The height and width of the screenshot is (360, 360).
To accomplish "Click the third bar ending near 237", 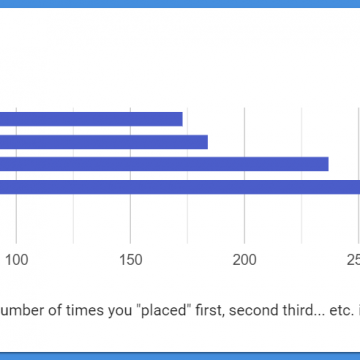I will point(164,164).
